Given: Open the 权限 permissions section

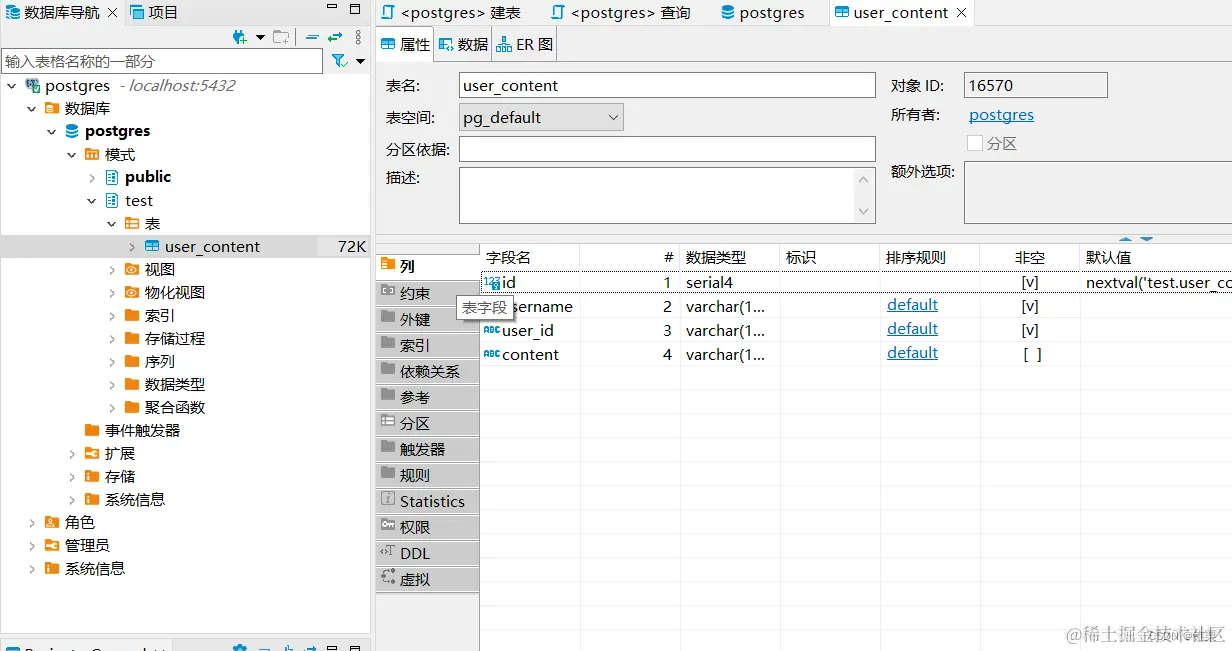Looking at the screenshot, I should pyautogui.click(x=428, y=527).
